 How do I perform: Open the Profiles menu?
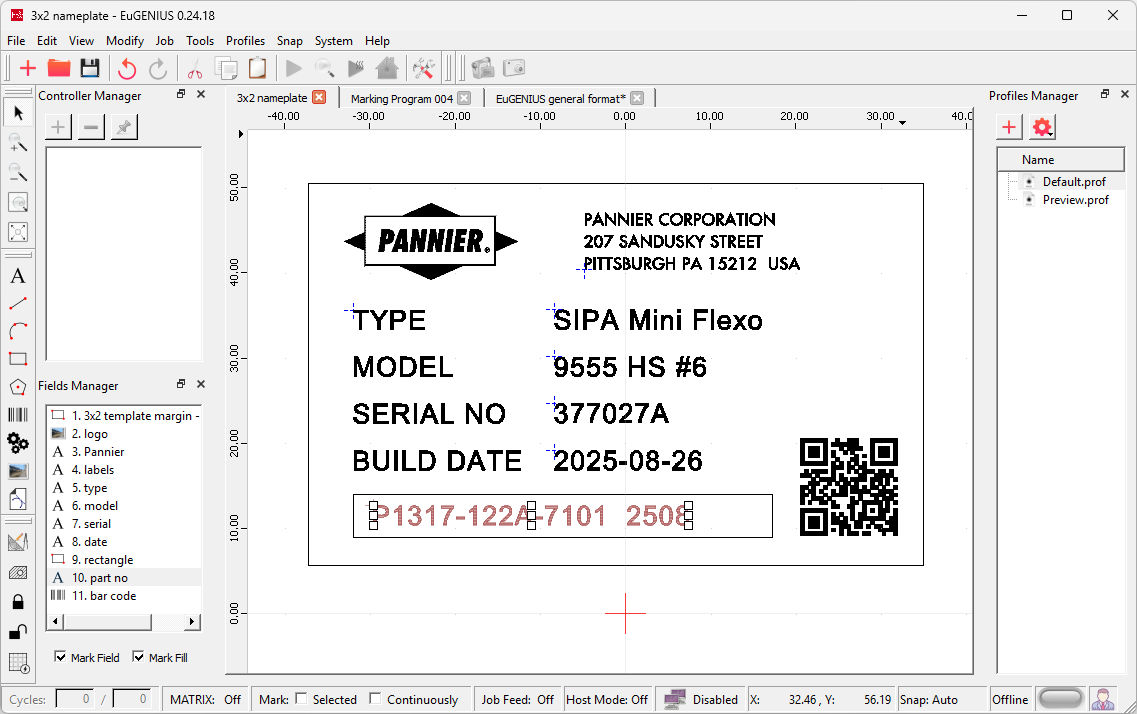point(245,41)
